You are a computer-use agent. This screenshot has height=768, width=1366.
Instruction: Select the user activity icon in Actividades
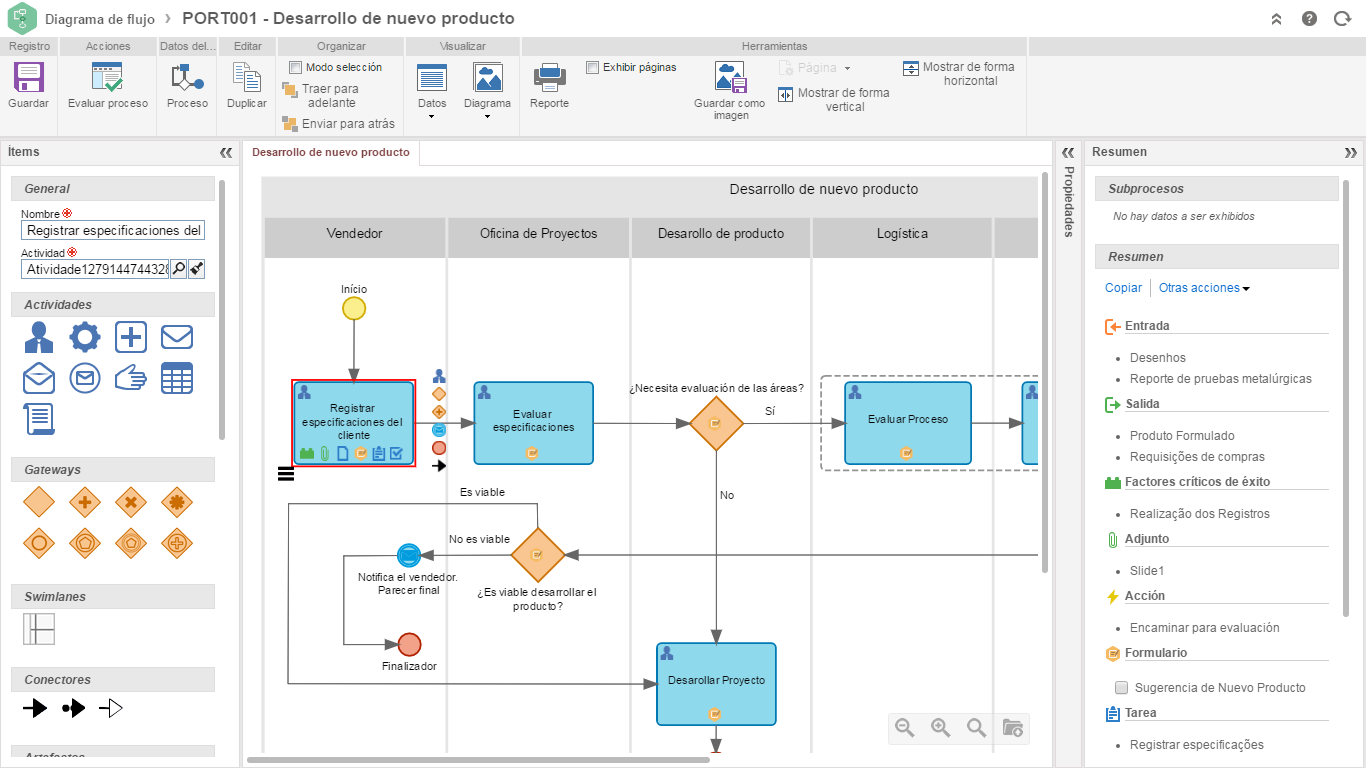39,337
